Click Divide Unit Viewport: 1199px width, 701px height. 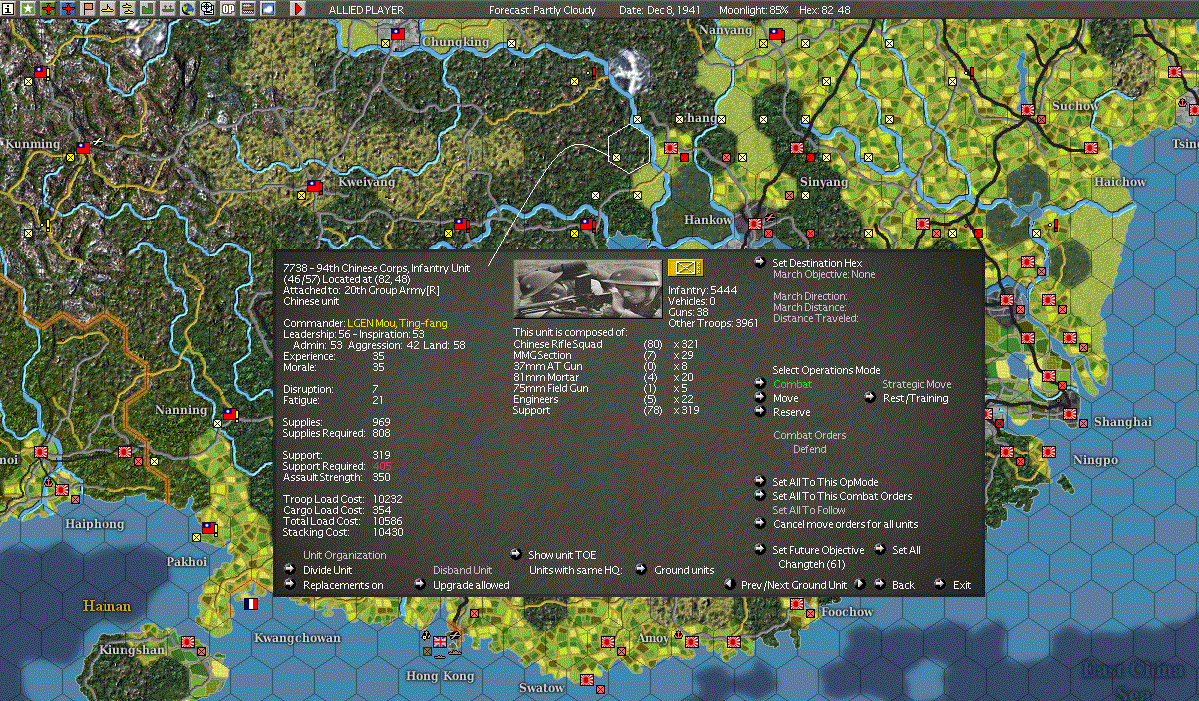[x=327, y=570]
